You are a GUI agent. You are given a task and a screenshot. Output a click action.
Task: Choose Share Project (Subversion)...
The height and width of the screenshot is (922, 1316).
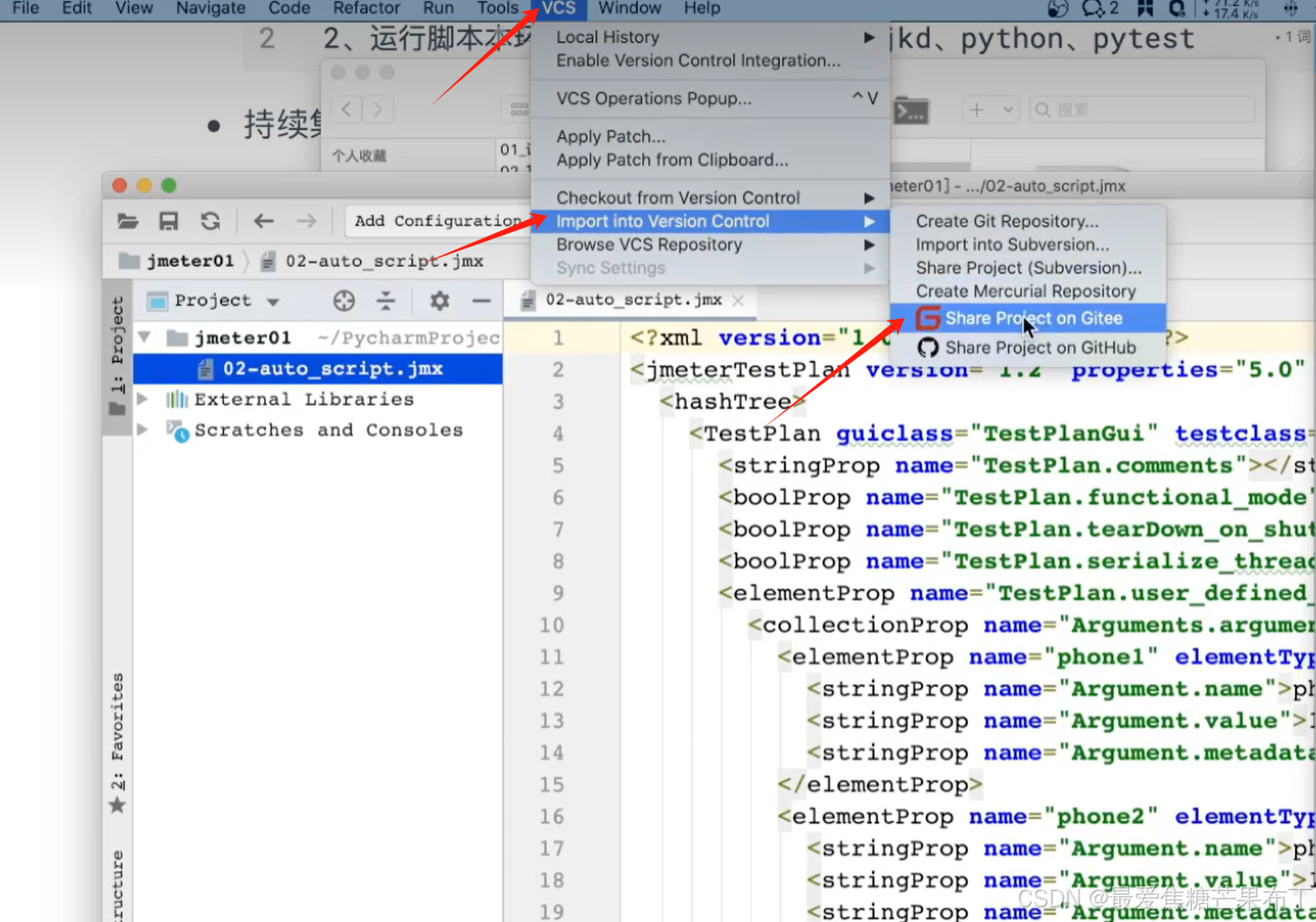coord(1028,268)
